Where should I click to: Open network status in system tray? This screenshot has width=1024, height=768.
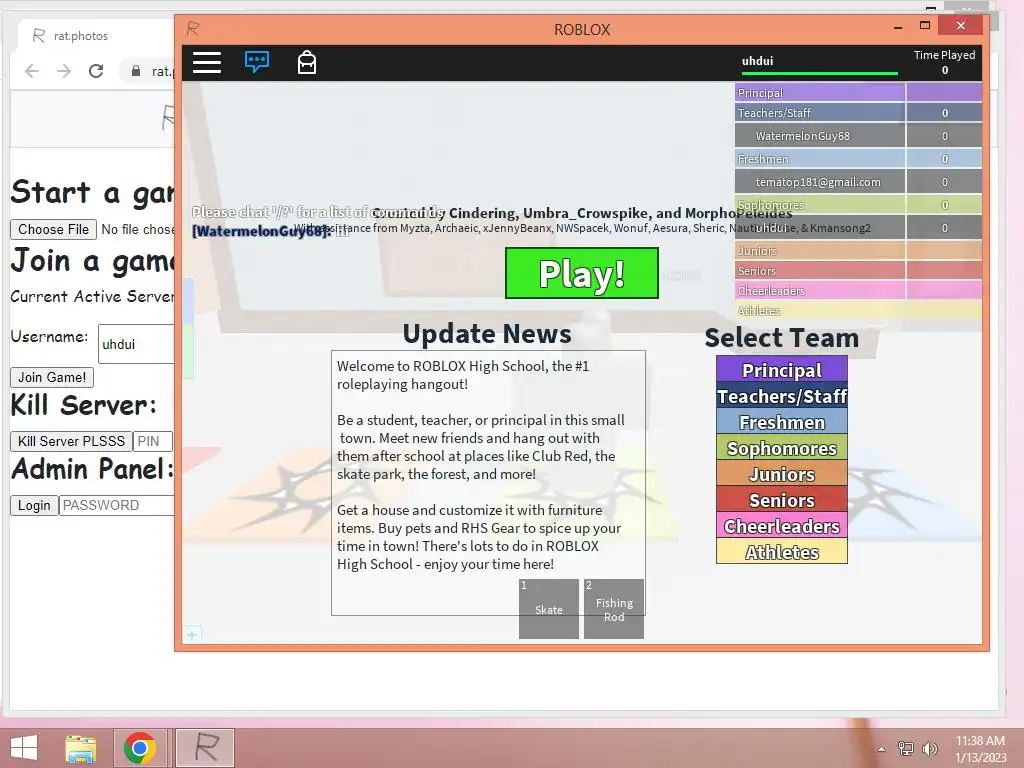(906, 748)
